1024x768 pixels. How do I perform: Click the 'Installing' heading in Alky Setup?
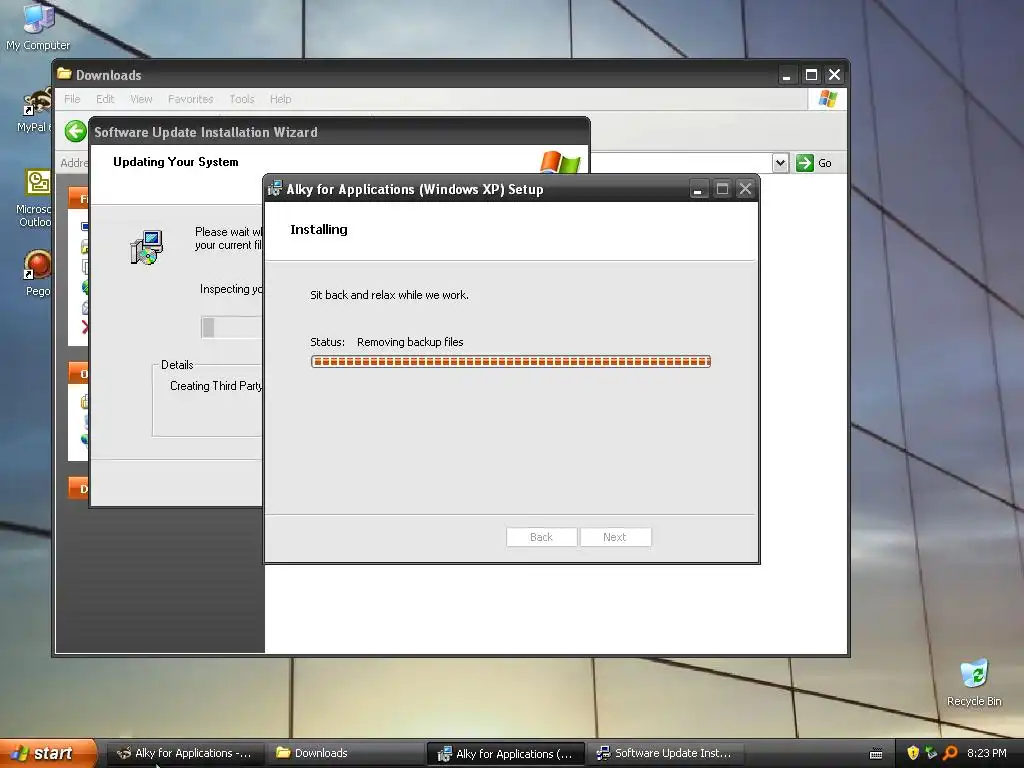319,229
